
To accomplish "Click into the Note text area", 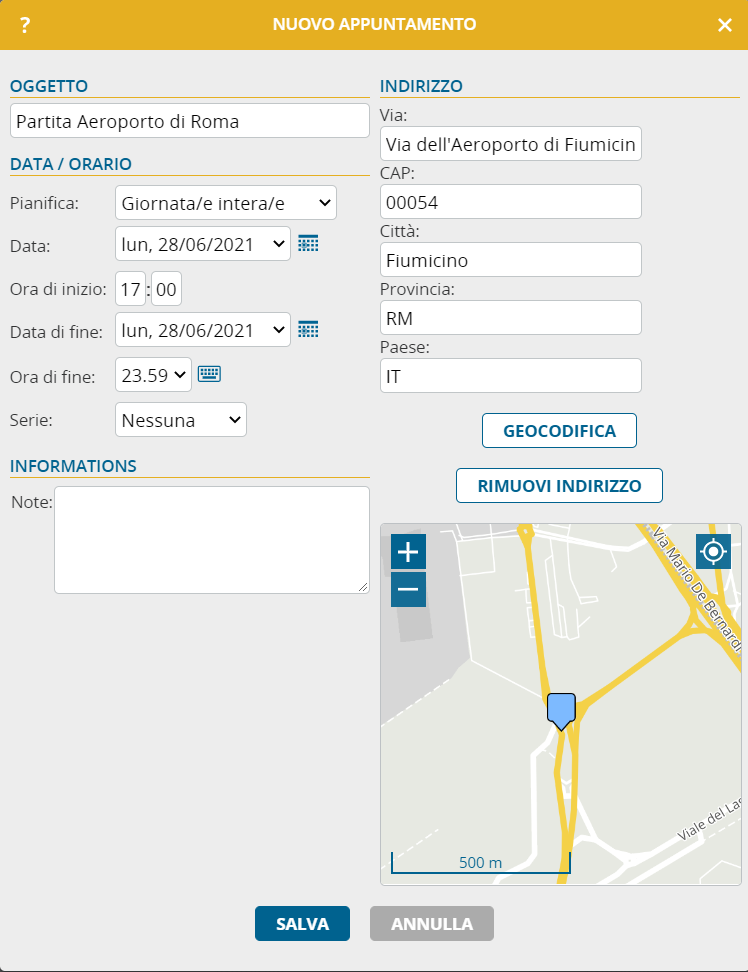I will [x=211, y=540].
